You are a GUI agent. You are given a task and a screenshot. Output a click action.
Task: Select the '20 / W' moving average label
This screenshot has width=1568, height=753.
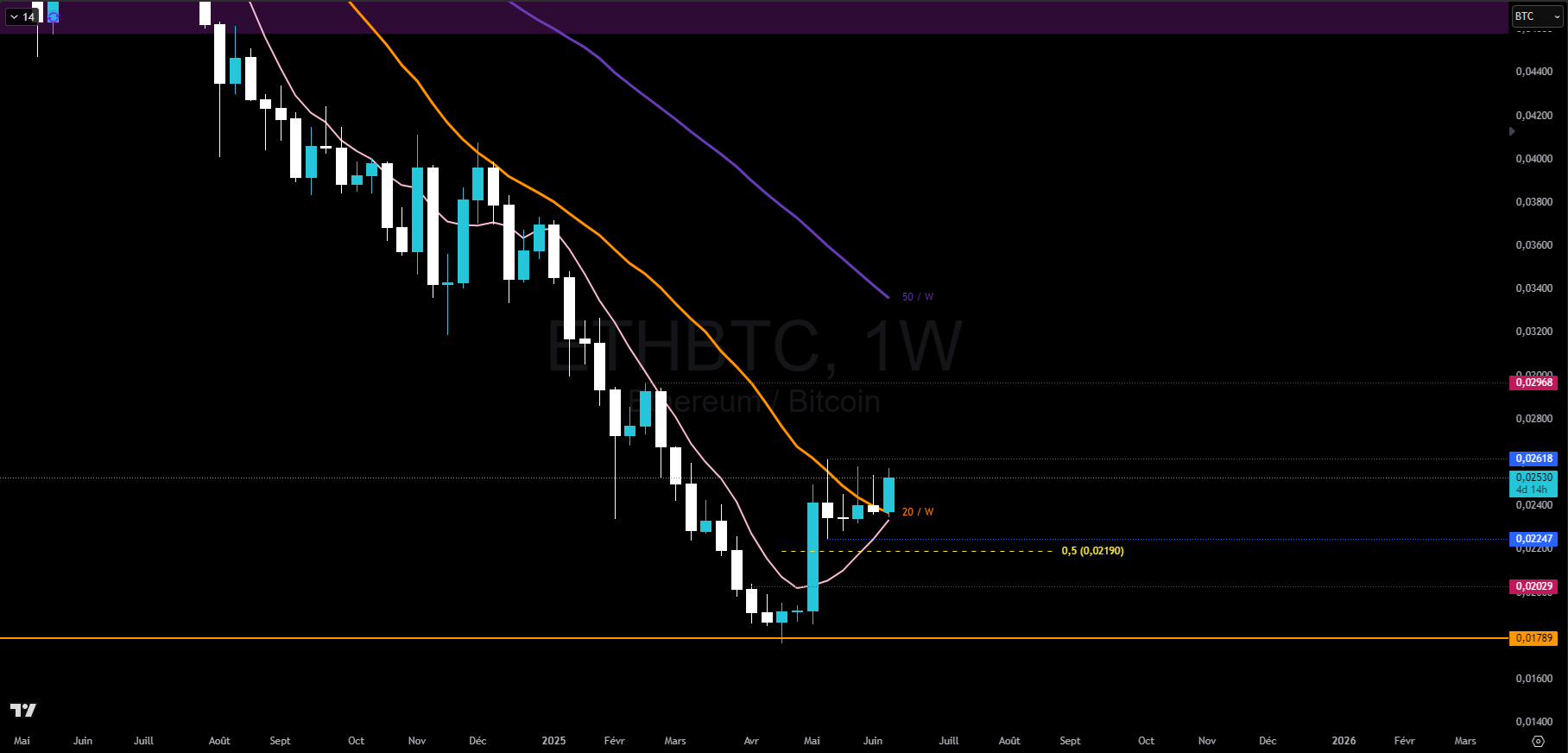tap(917, 512)
